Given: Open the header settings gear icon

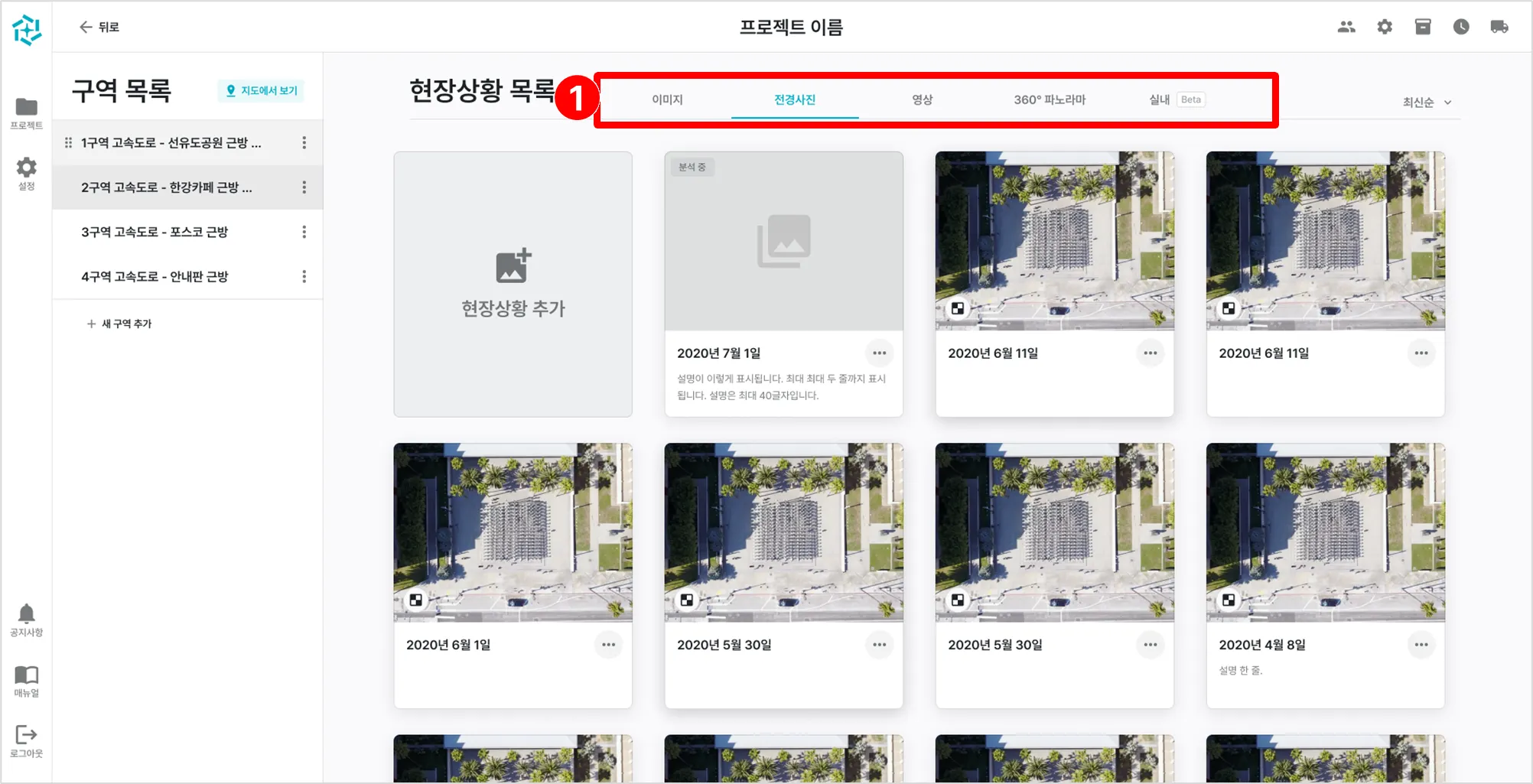Looking at the screenshot, I should click(x=1385, y=27).
